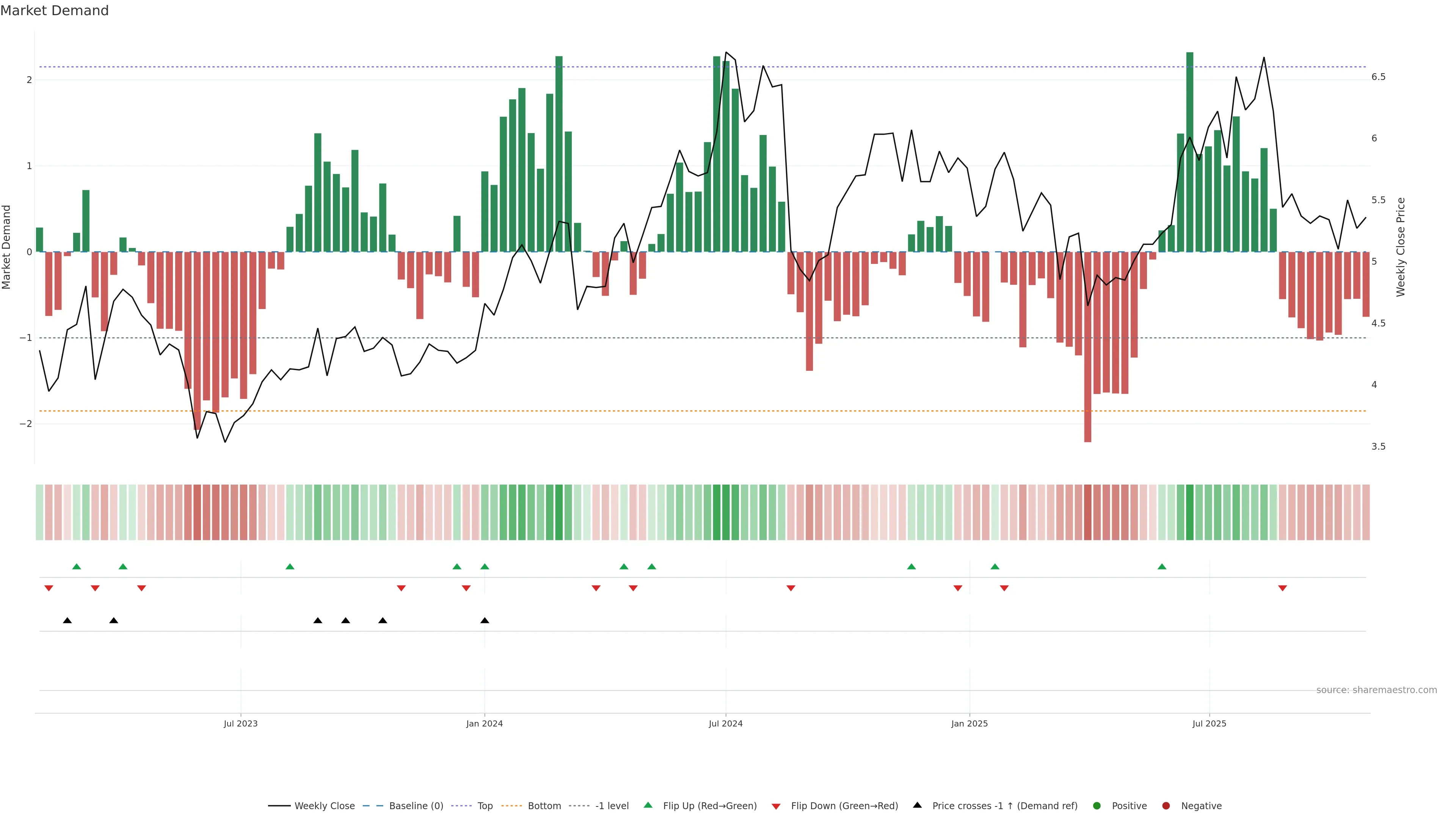Viewport: 1456px width, 819px height.
Task: Click the source: sharemaestro.com text
Action: (x=1376, y=690)
